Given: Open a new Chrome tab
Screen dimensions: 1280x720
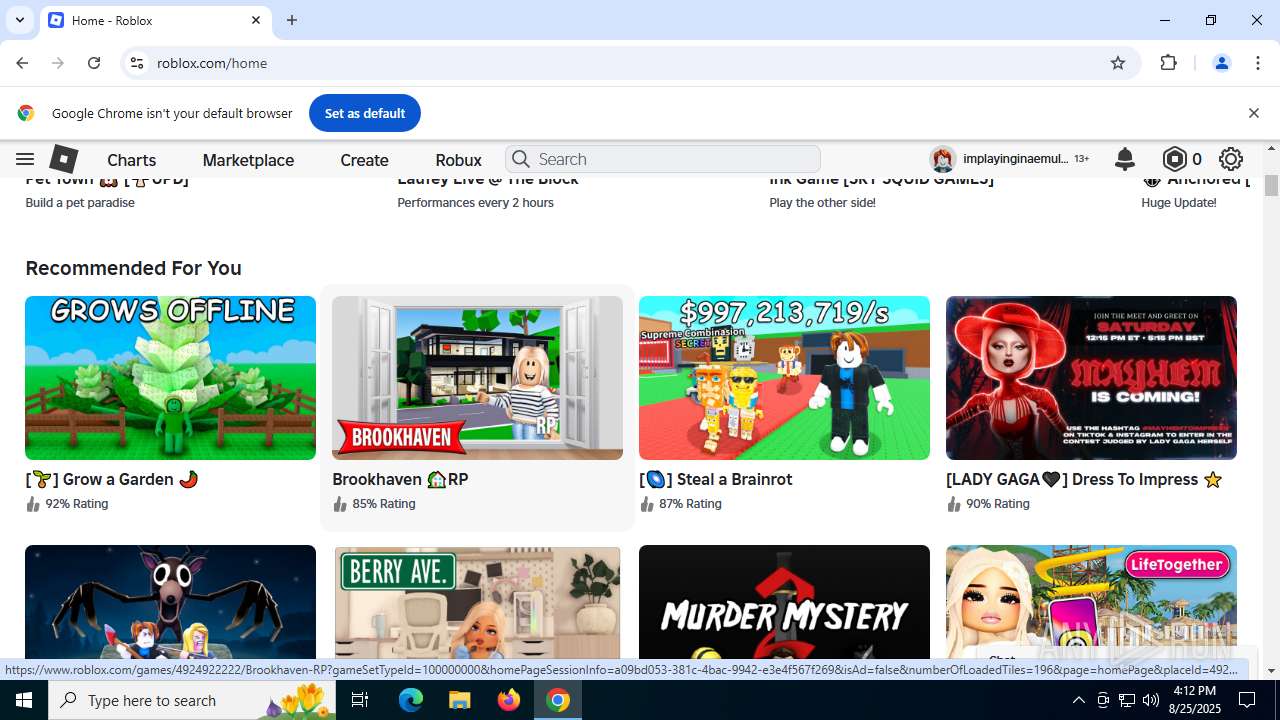Looking at the screenshot, I should tap(292, 20).
